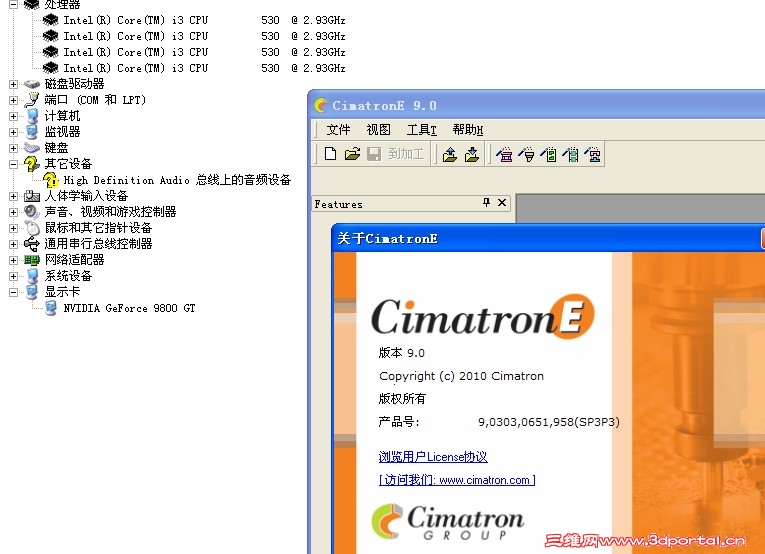Screen dimensions: 765x554
Task: Select the NVIDIA GeForce 9800 GT text
Action: point(129,308)
